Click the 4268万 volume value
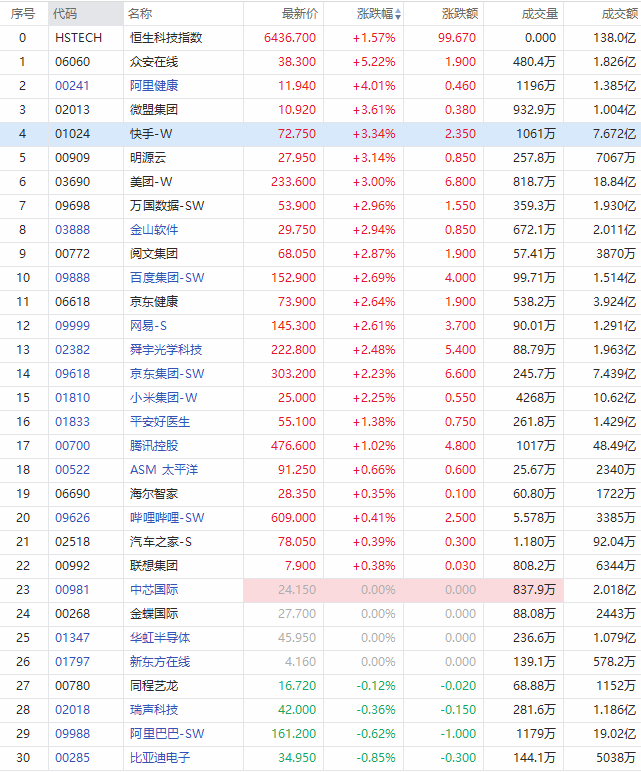The image size is (641, 772). click(536, 397)
